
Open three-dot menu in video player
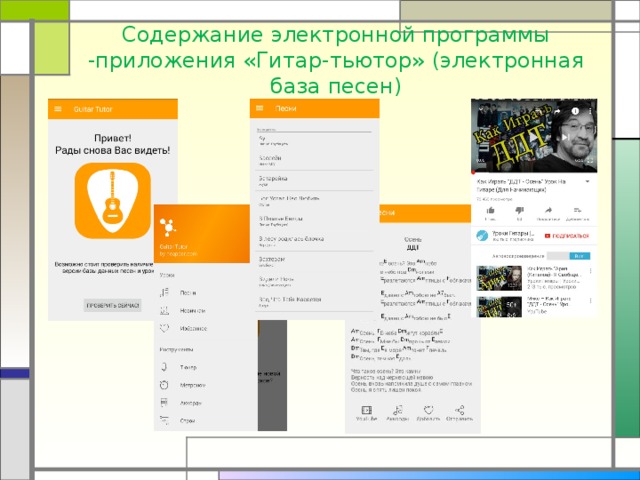coord(590,111)
